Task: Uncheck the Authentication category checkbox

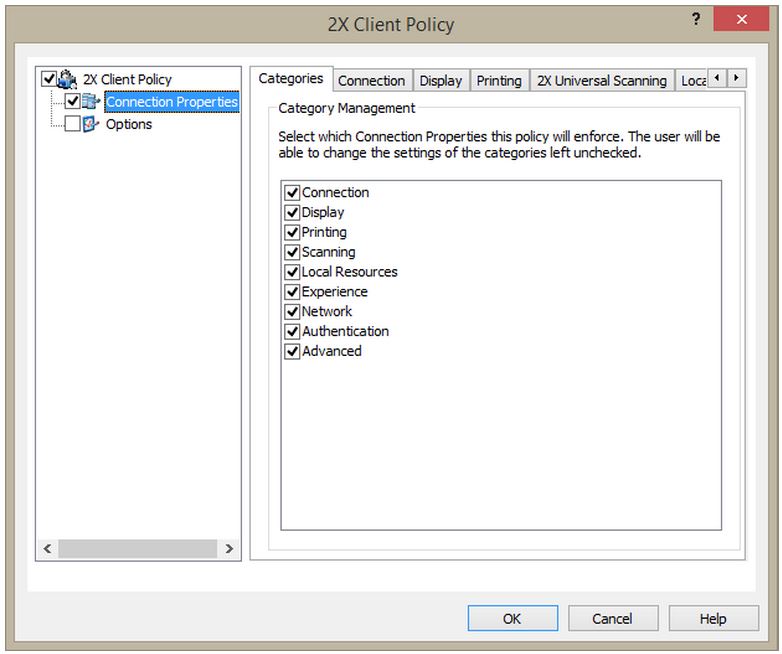Action: [292, 331]
